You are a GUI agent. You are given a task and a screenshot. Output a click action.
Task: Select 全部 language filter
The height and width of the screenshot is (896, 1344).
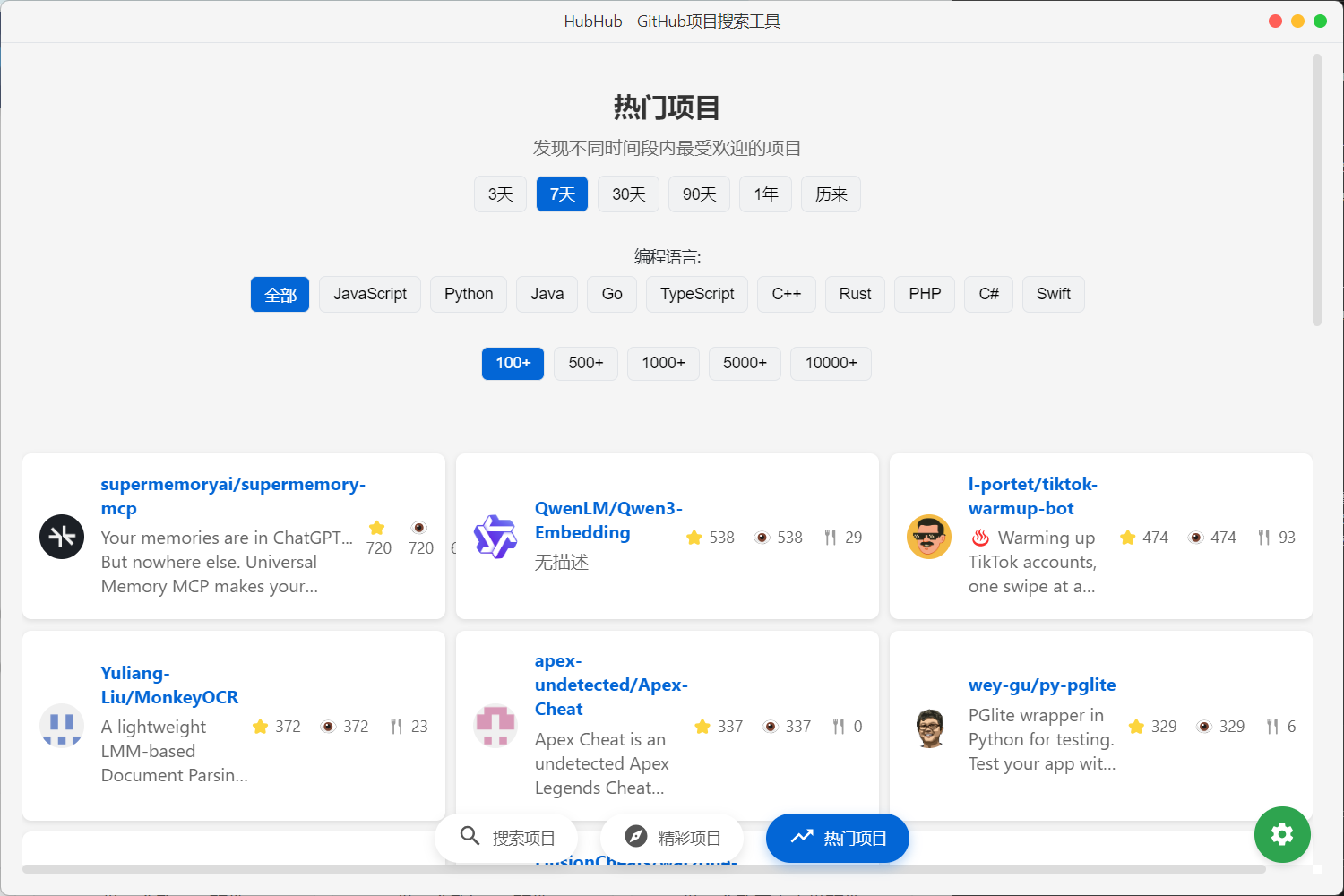[x=280, y=295]
